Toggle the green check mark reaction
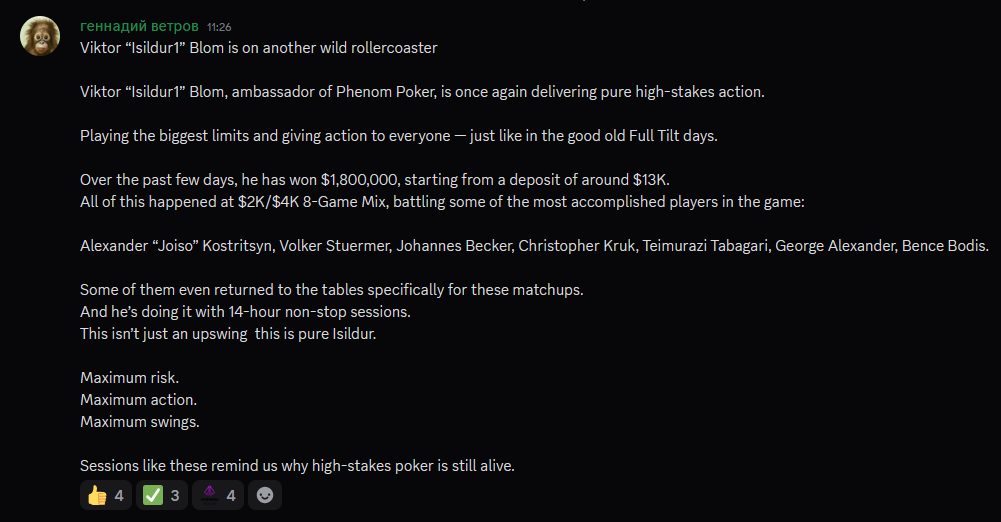Image resolution: width=1001 pixels, height=522 pixels. point(161,495)
